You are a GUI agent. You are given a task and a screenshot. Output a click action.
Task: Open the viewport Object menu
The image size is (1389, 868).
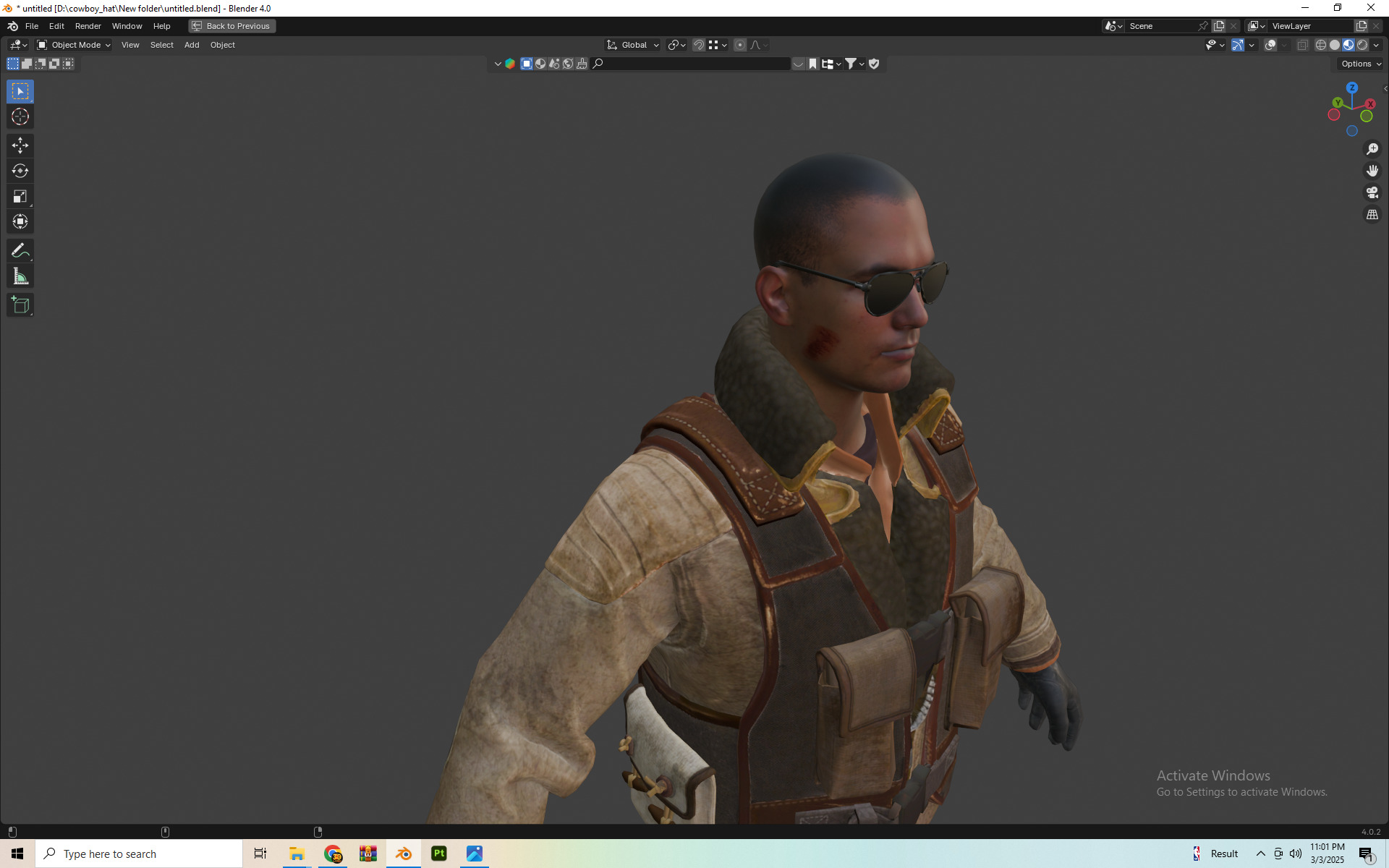point(223,45)
